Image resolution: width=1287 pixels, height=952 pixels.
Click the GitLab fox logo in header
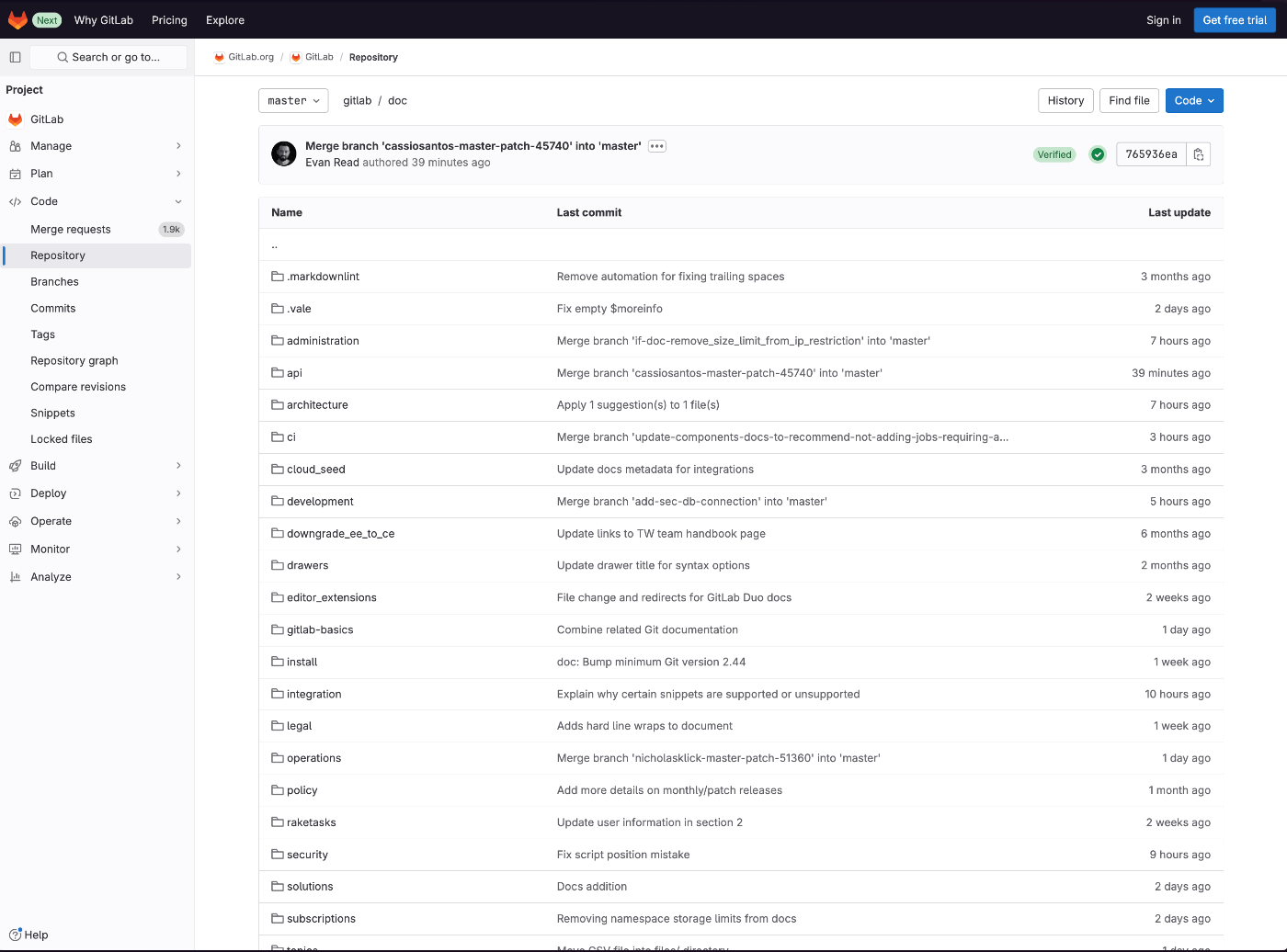(17, 19)
